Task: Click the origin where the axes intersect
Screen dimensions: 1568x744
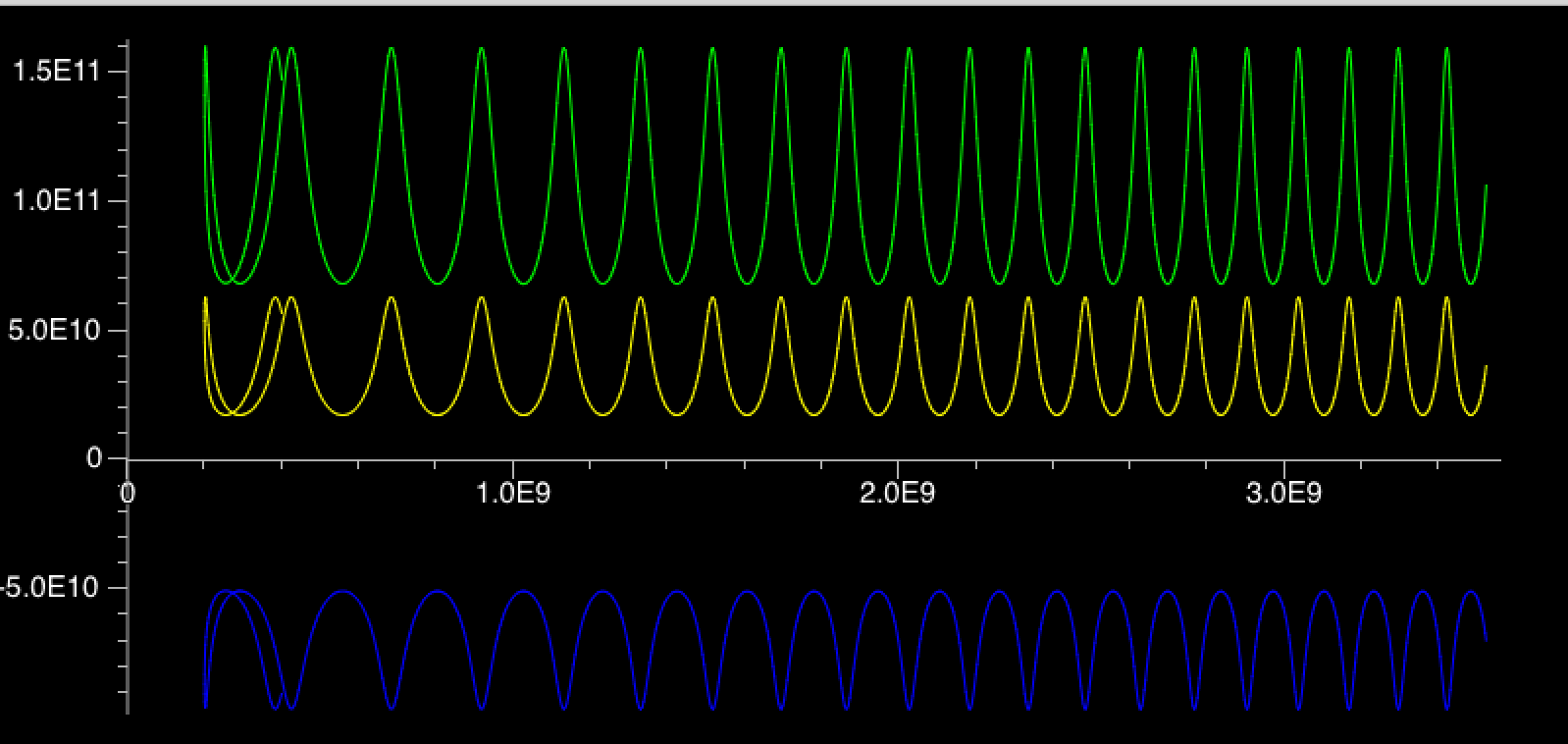Action: pyautogui.click(x=128, y=458)
